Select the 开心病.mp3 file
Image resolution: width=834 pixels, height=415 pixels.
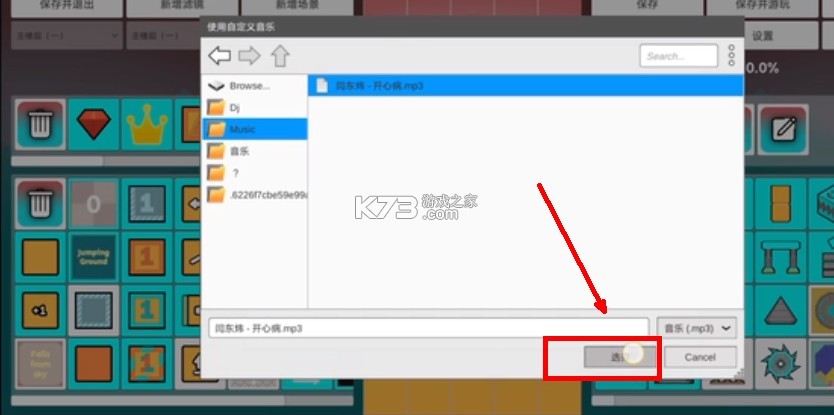[x=526, y=86]
